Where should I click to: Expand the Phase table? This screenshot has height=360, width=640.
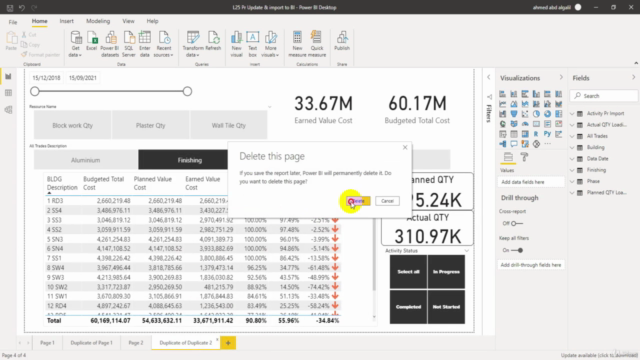point(572,181)
